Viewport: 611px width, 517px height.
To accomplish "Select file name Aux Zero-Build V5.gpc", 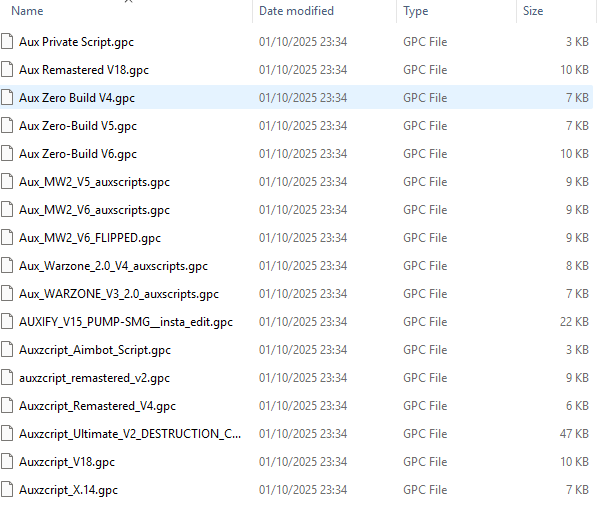I will click(x=78, y=126).
